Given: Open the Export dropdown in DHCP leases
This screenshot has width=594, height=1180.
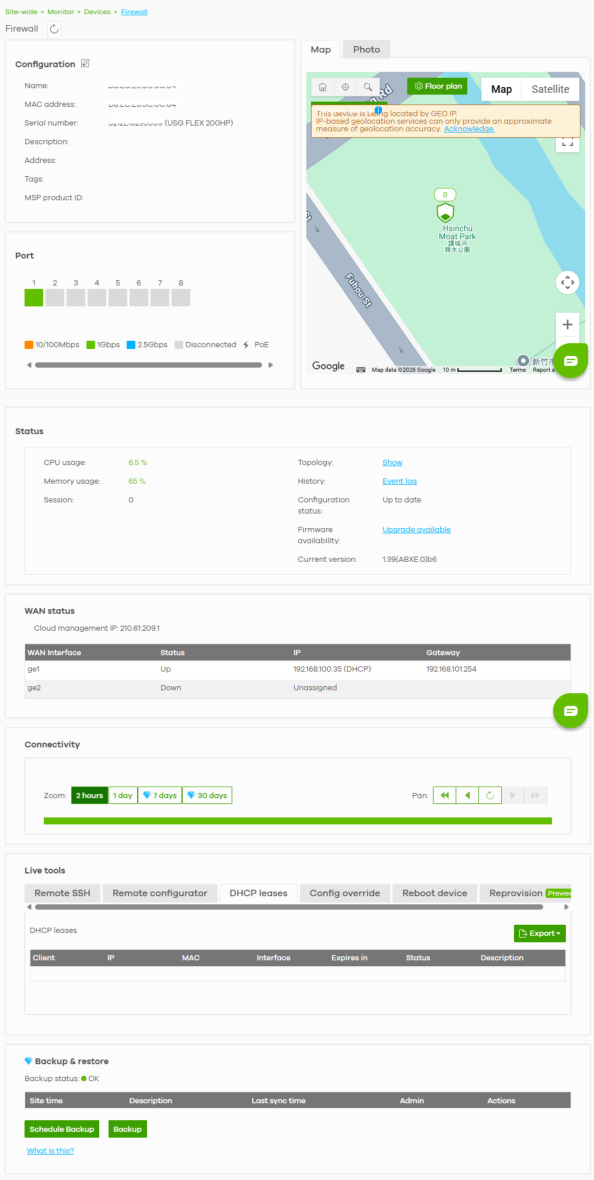Looking at the screenshot, I should point(540,933).
